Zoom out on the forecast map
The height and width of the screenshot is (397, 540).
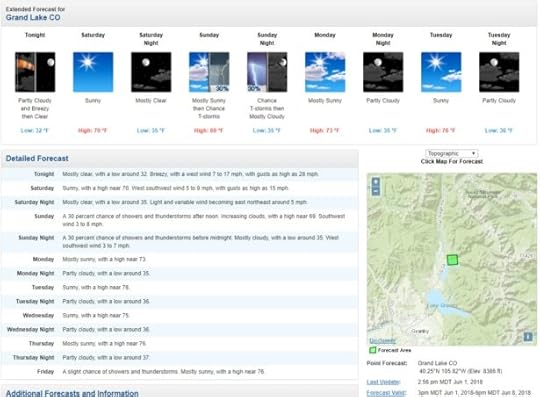pos(376,191)
